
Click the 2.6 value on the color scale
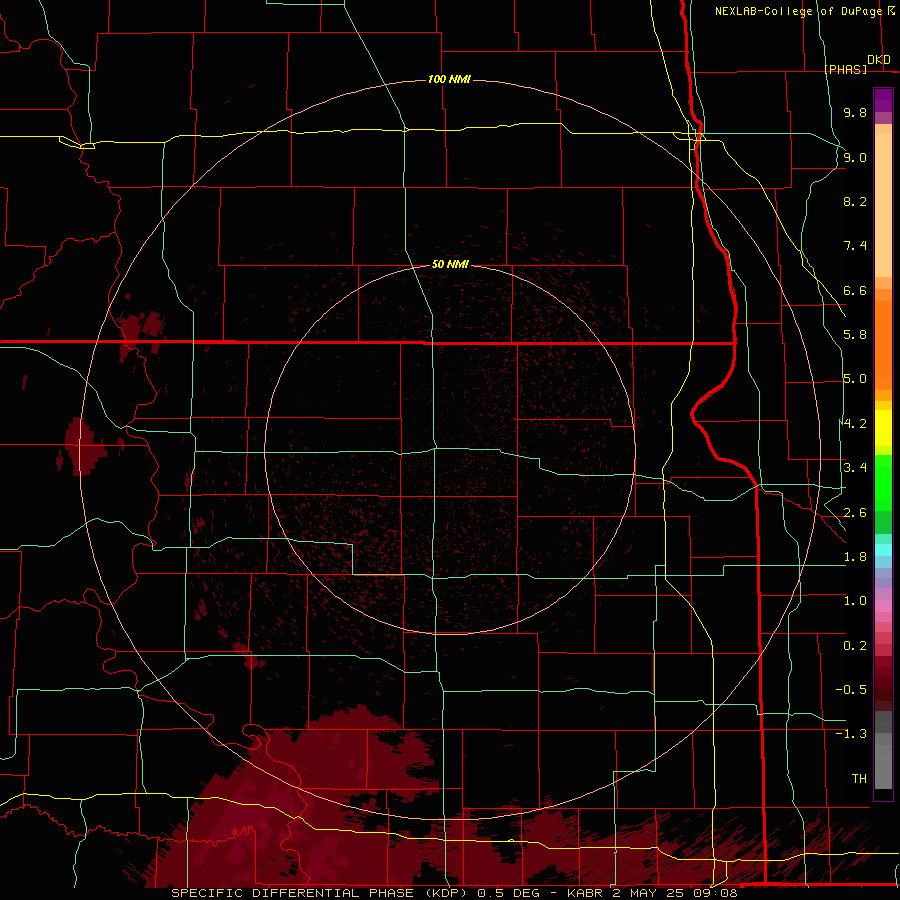pos(855,513)
